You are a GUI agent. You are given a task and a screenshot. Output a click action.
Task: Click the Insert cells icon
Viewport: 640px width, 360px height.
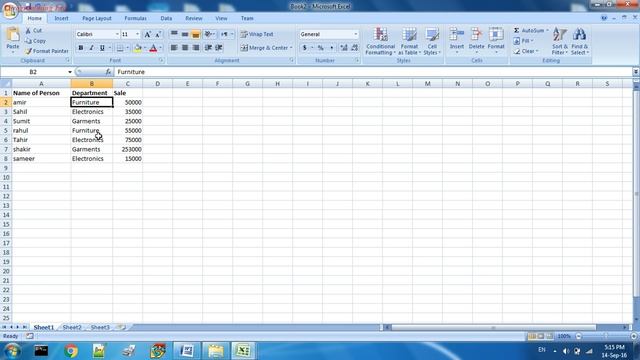[457, 35]
